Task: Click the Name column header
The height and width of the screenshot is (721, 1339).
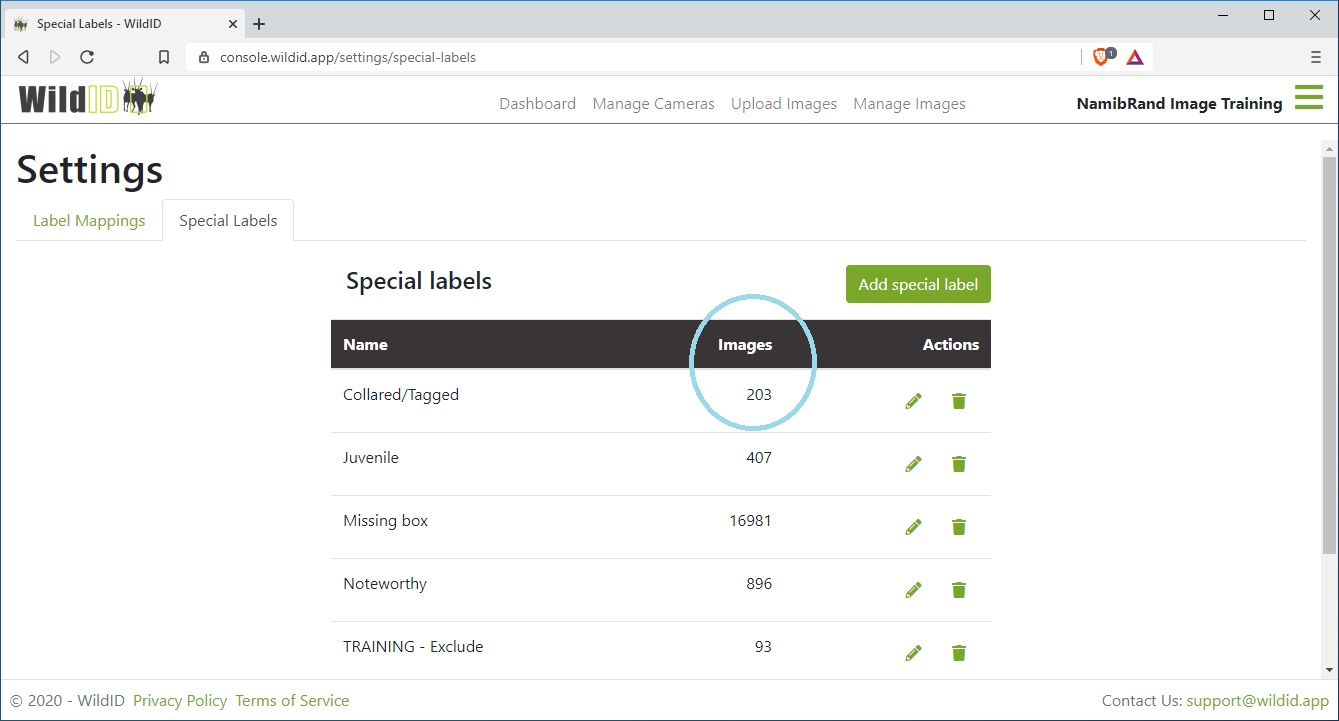Action: pyautogui.click(x=365, y=345)
